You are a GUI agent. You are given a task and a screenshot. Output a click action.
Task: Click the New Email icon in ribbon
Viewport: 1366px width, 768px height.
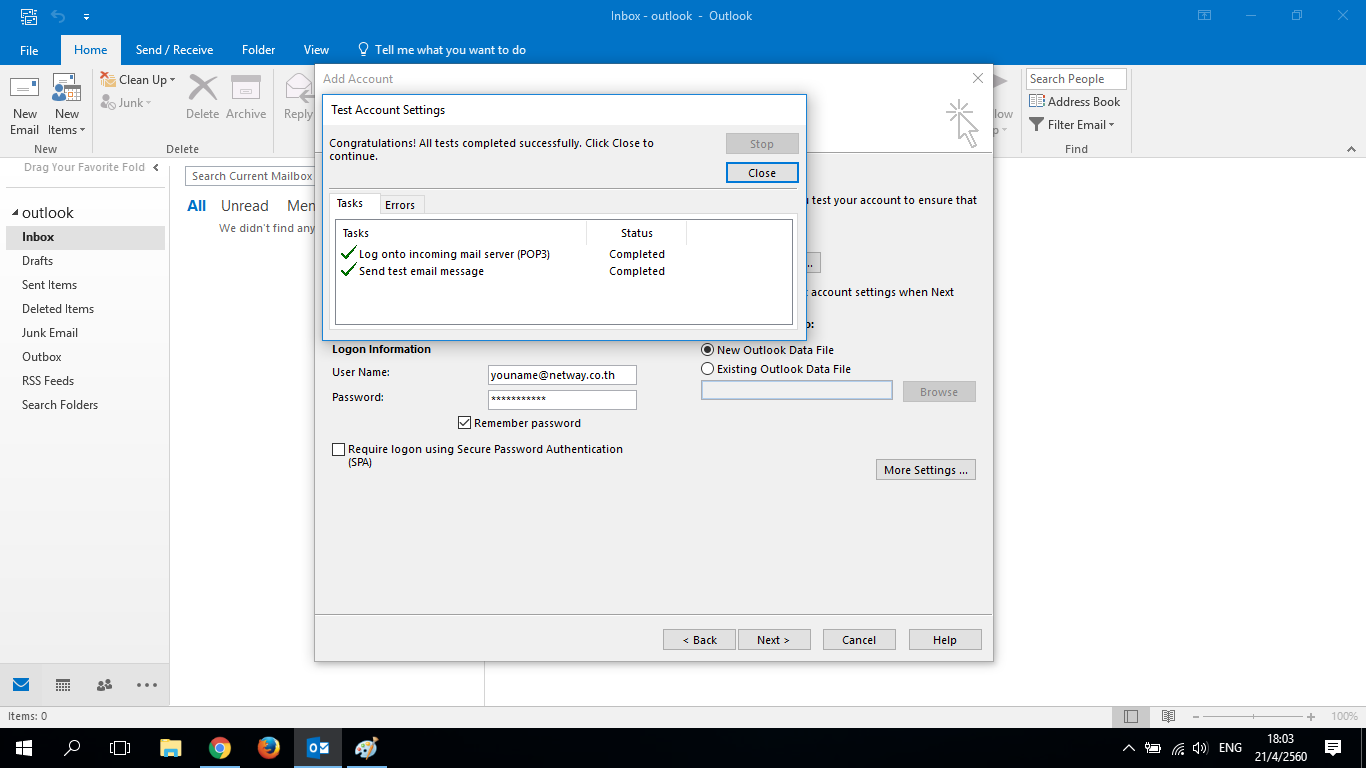click(25, 104)
